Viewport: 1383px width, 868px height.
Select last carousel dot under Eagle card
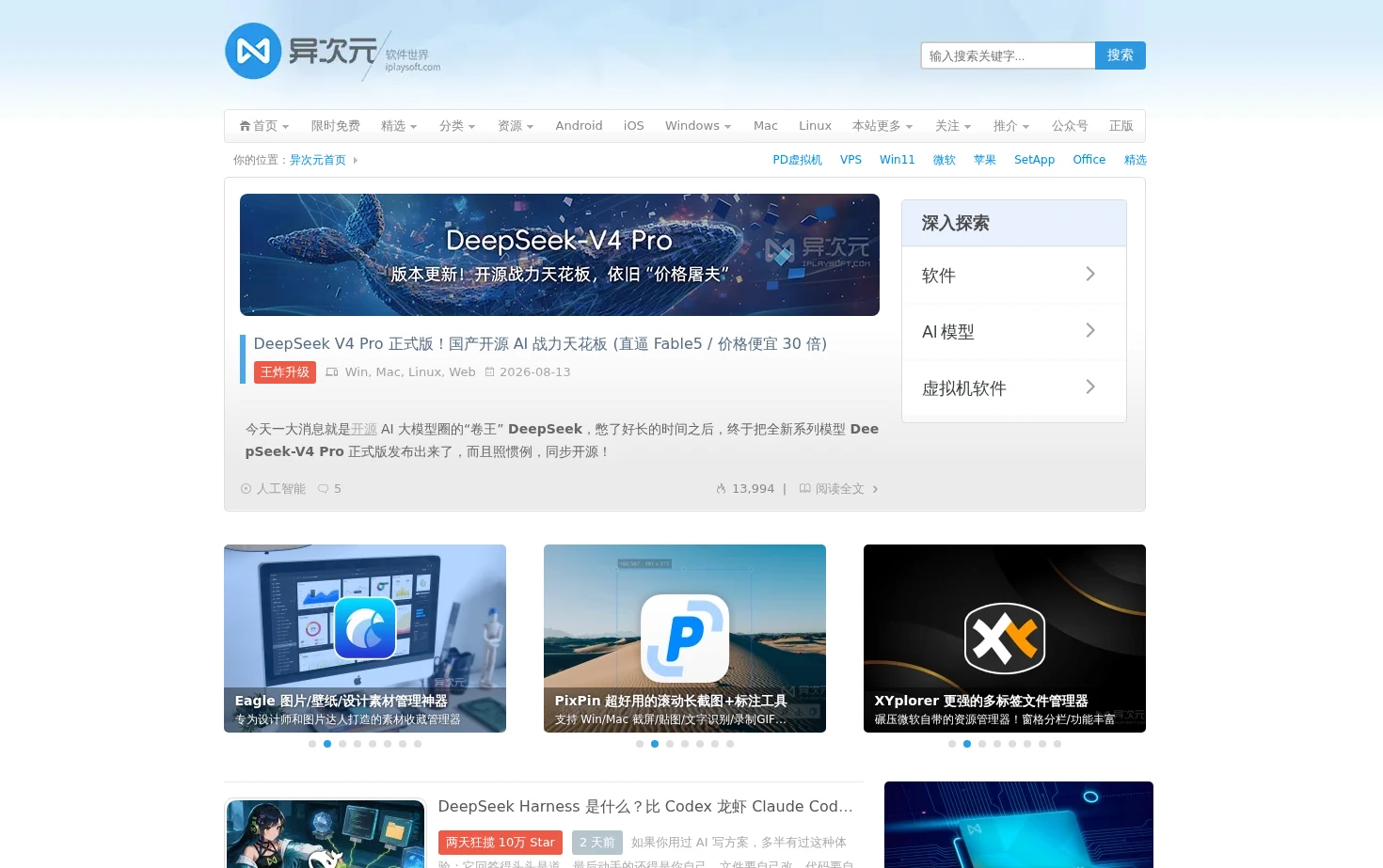coord(418,744)
